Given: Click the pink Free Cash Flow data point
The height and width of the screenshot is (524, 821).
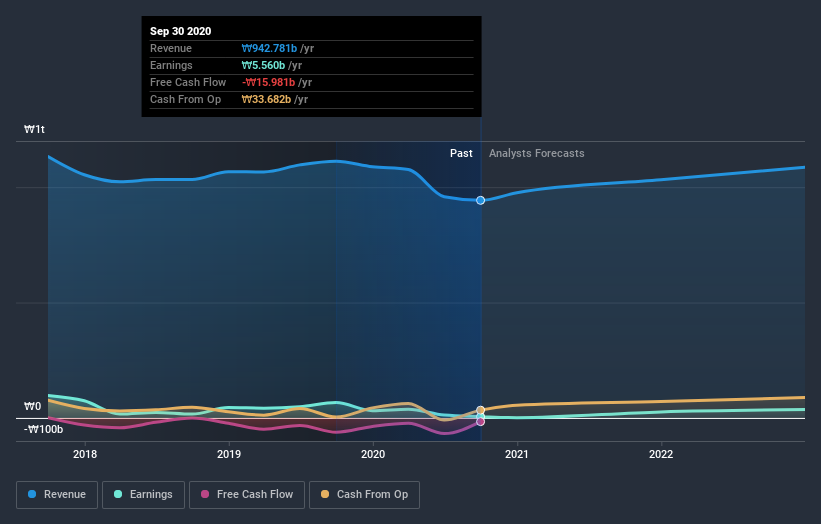Looking at the screenshot, I should click(x=480, y=421).
